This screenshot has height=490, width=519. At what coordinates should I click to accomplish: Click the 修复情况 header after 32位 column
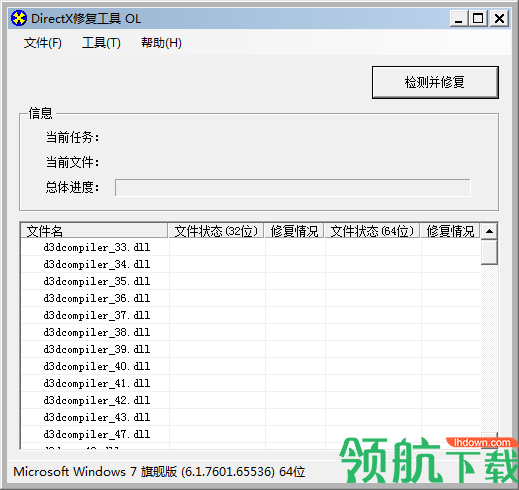(x=294, y=231)
